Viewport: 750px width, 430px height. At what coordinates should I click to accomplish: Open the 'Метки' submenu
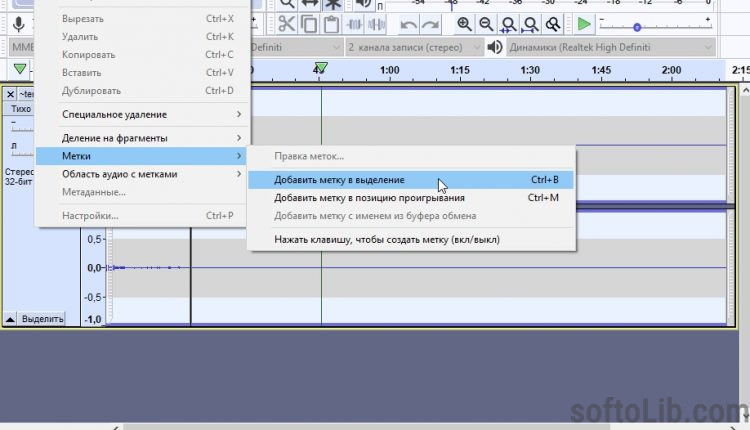(141, 156)
